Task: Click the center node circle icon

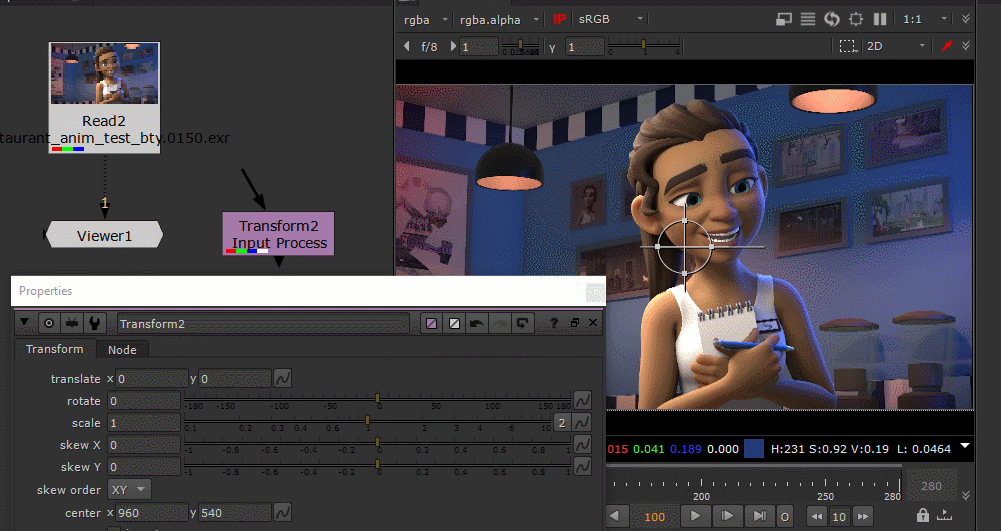Action: 49,323
